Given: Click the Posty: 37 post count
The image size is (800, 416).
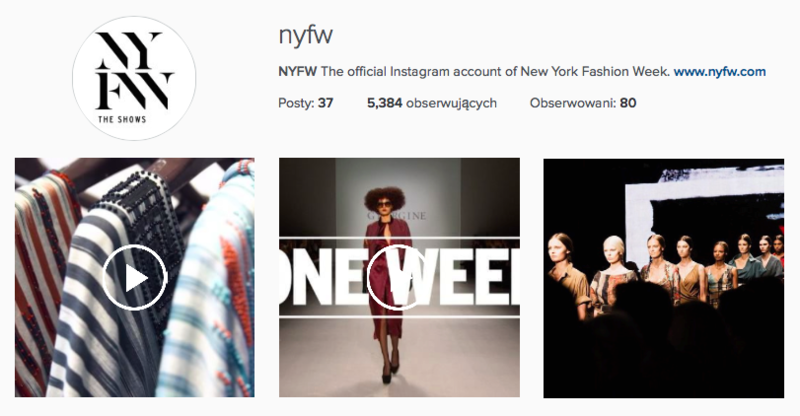Looking at the screenshot, I should click(x=305, y=103).
